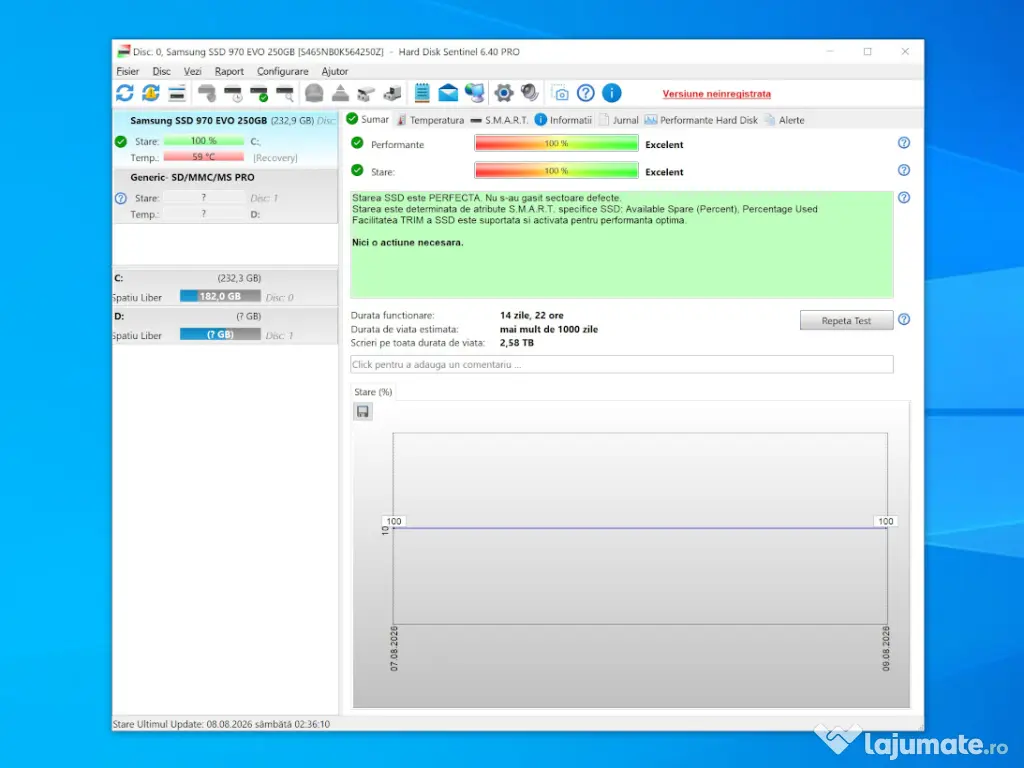Select the Stare (%) graph tab
1024x768 pixels.
pos(373,392)
